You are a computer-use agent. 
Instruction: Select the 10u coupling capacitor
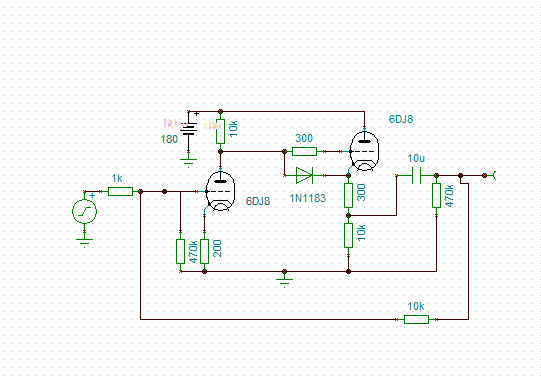[416, 175]
